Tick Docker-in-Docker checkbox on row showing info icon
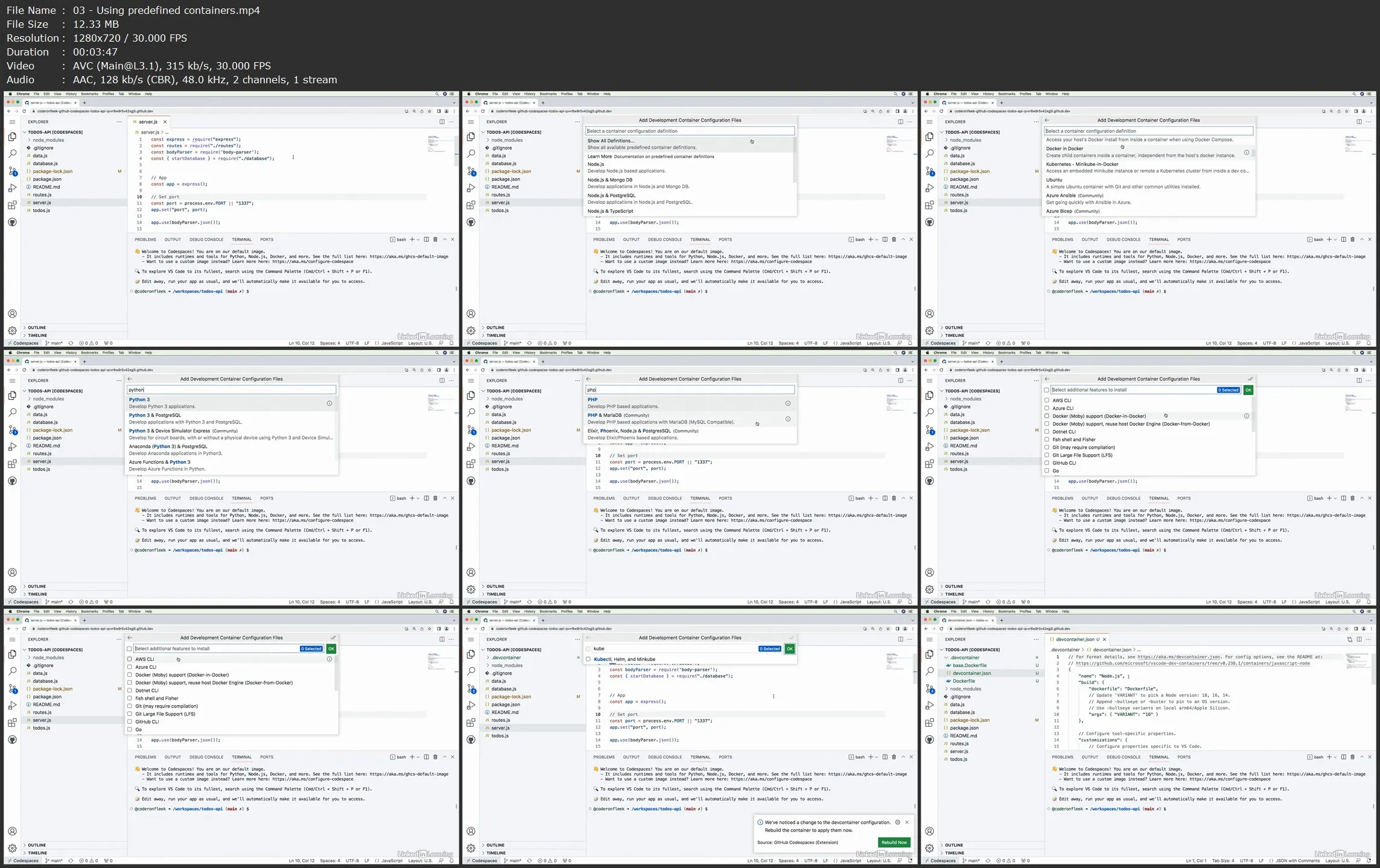The width and height of the screenshot is (1380, 868). coord(1047,416)
